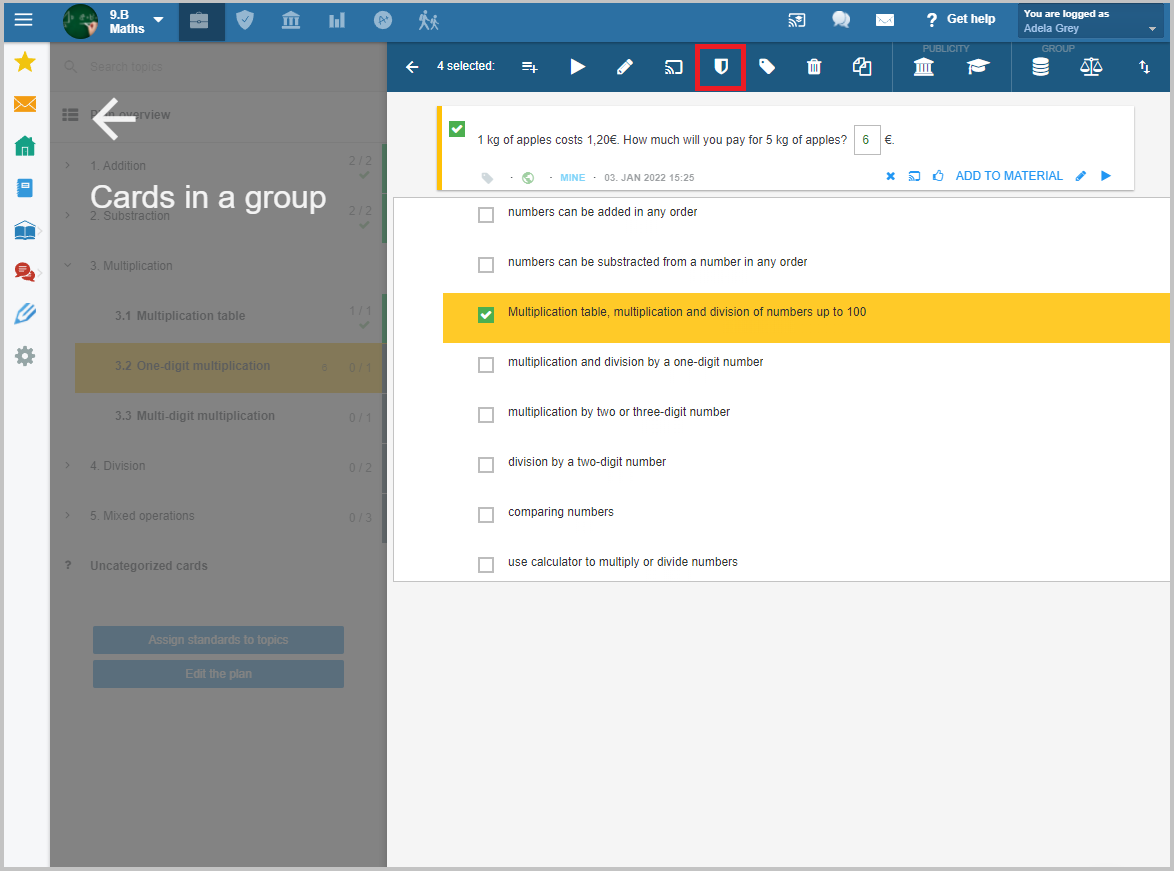The width and height of the screenshot is (1174, 871).
Task: Click the thumbs-up icon on apples card
Action: [x=938, y=176]
